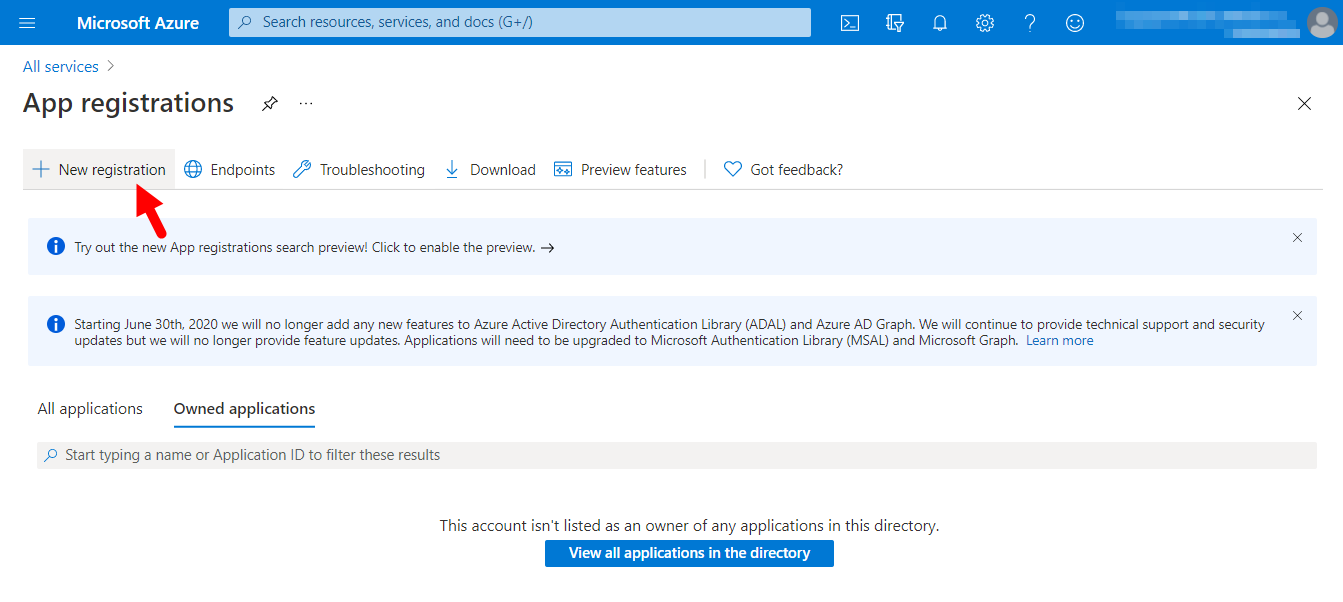Click the info icon in search preview banner
This screenshot has height=602, width=1343.
pyautogui.click(x=56, y=246)
